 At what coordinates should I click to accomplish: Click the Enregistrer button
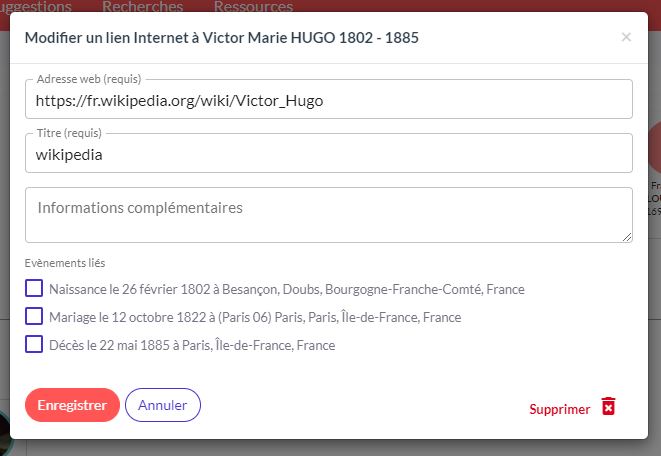[x=72, y=405]
